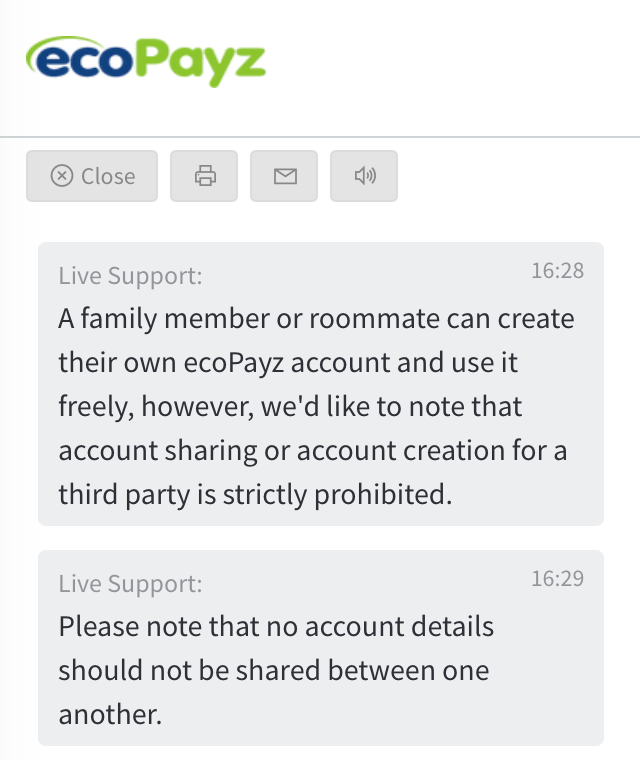Viewport: 640px width, 760px height.
Task: Email the chat transcript via envelope icon
Action: tap(284, 175)
